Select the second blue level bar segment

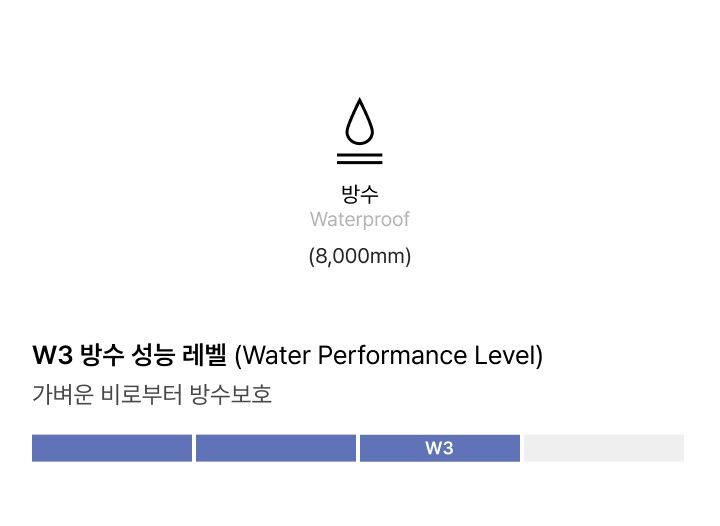[276, 448]
